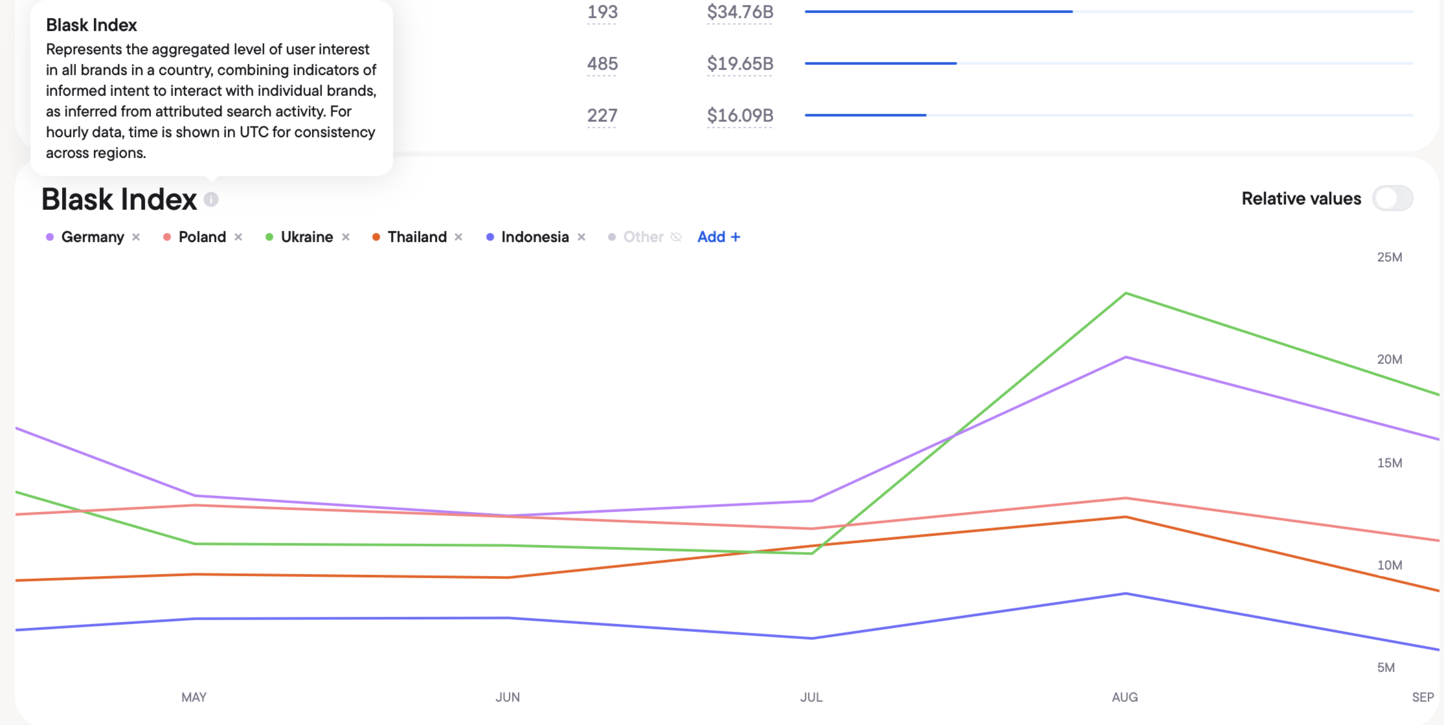Delete Thailand from the chart with x icon

tap(459, 237)
